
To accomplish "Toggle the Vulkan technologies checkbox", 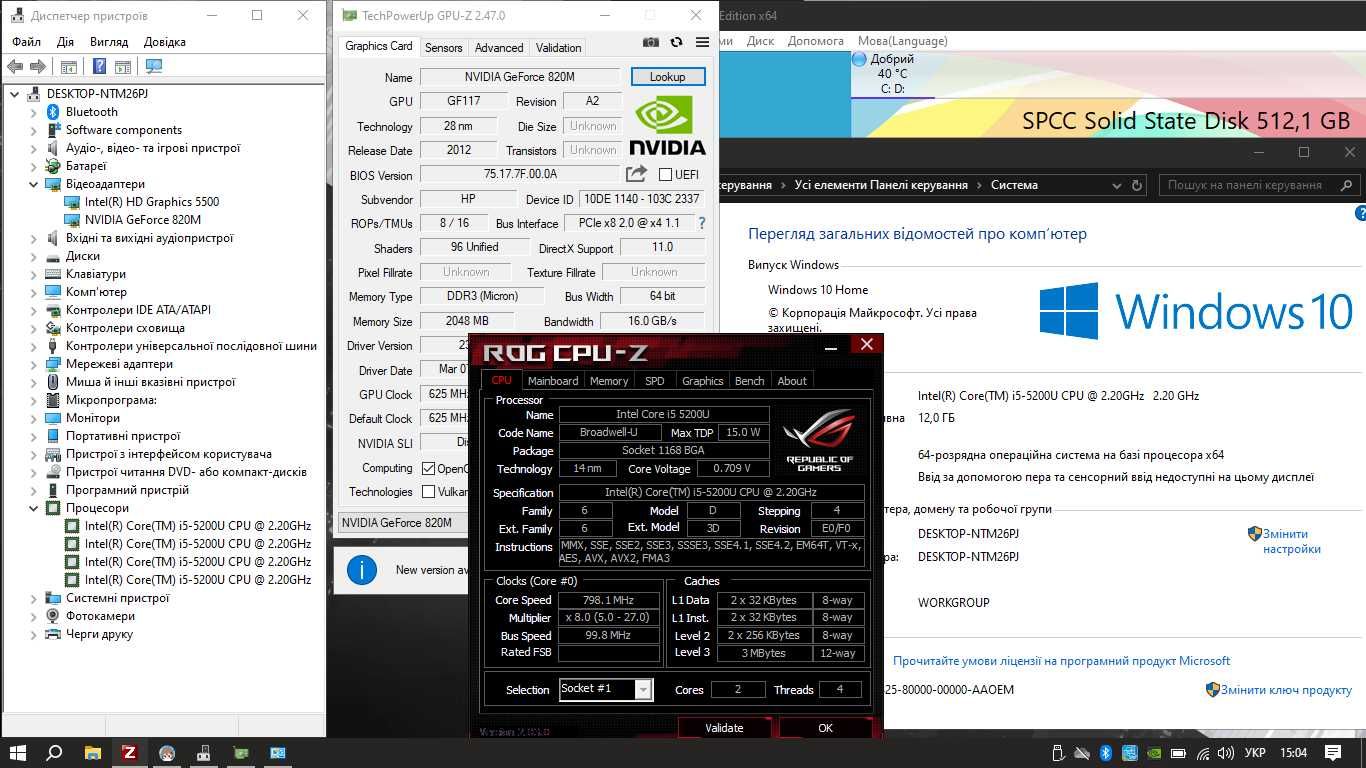I will 428,492.
